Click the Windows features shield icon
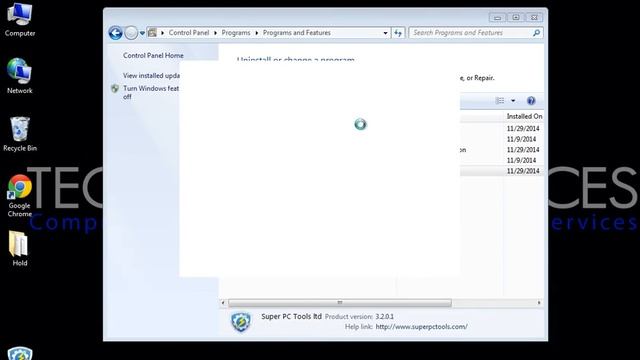Screen dimensions: 640x360 coord(115,89)
